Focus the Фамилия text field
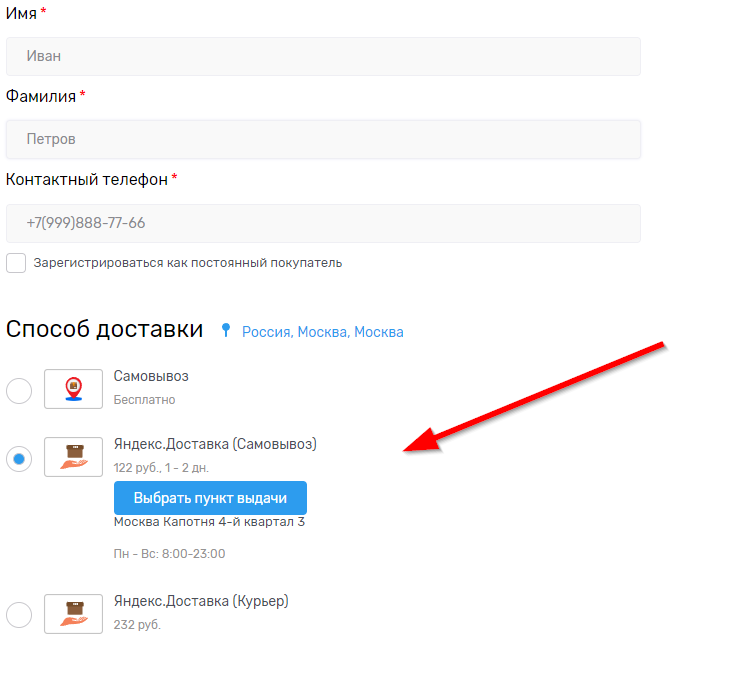Viewport: 740px width, 678px height. tap(323, 140)
